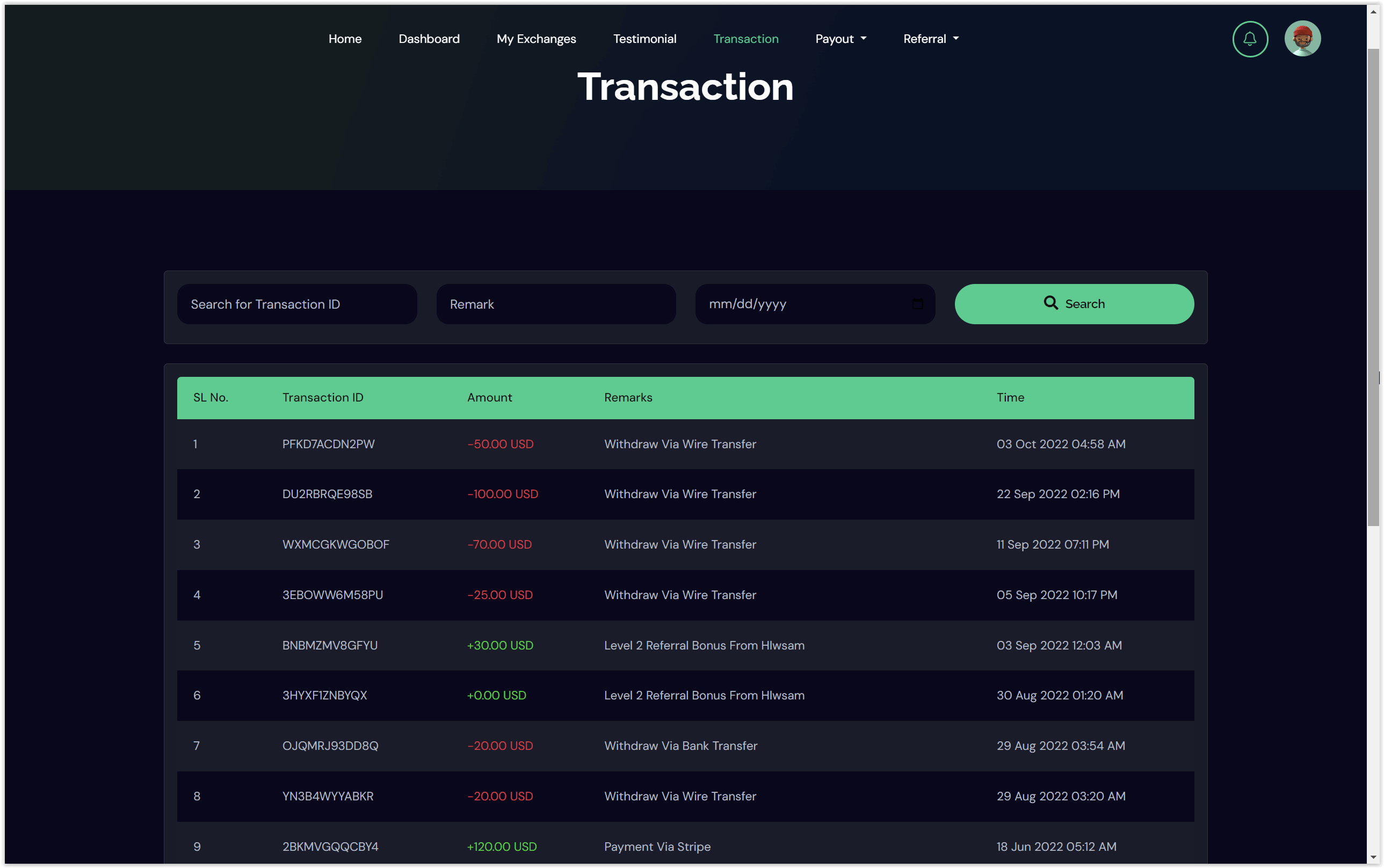Screen dimensions: 1384x868
Task: Open the mm/dd/yyyy date selector
Action: click(x=776, y=304)
